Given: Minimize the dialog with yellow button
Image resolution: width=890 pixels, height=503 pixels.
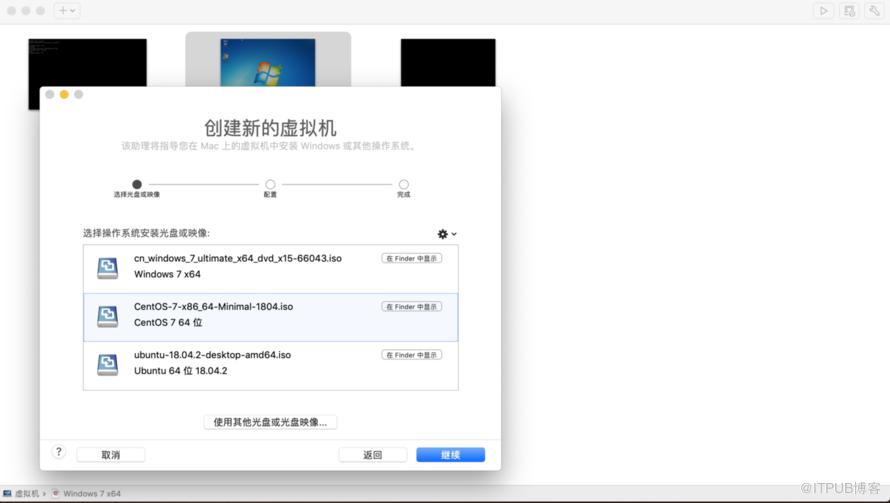Looking at the screenshot, I should pos(64,94).
